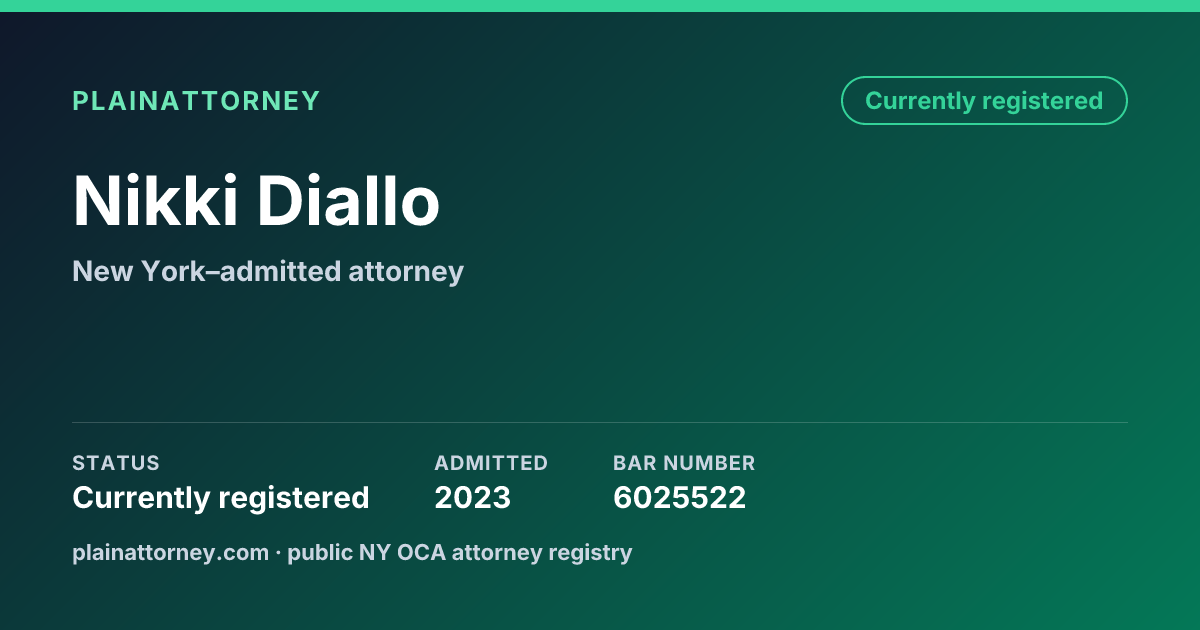Click the green accent bar at the top
The image size is (1200, 630).
[600, 6]
